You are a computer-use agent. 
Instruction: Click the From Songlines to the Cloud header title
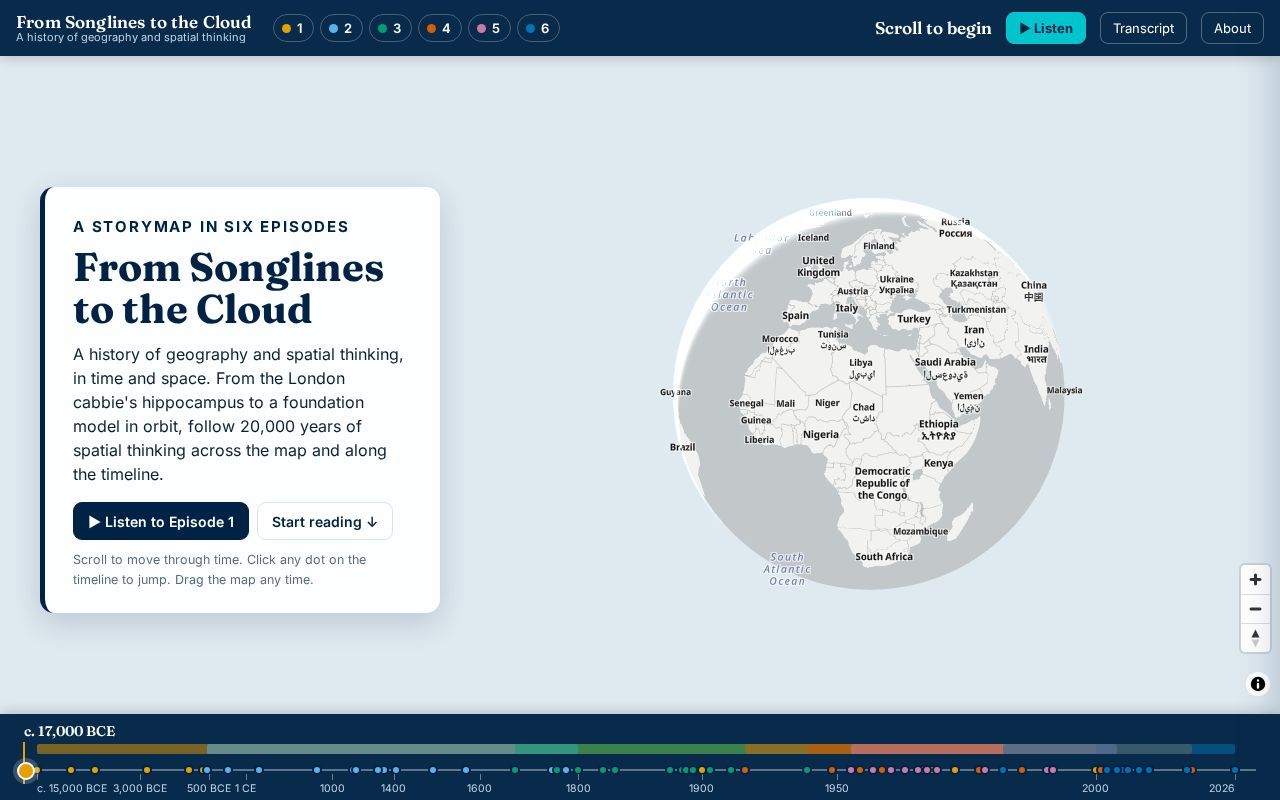click(134, 22)
